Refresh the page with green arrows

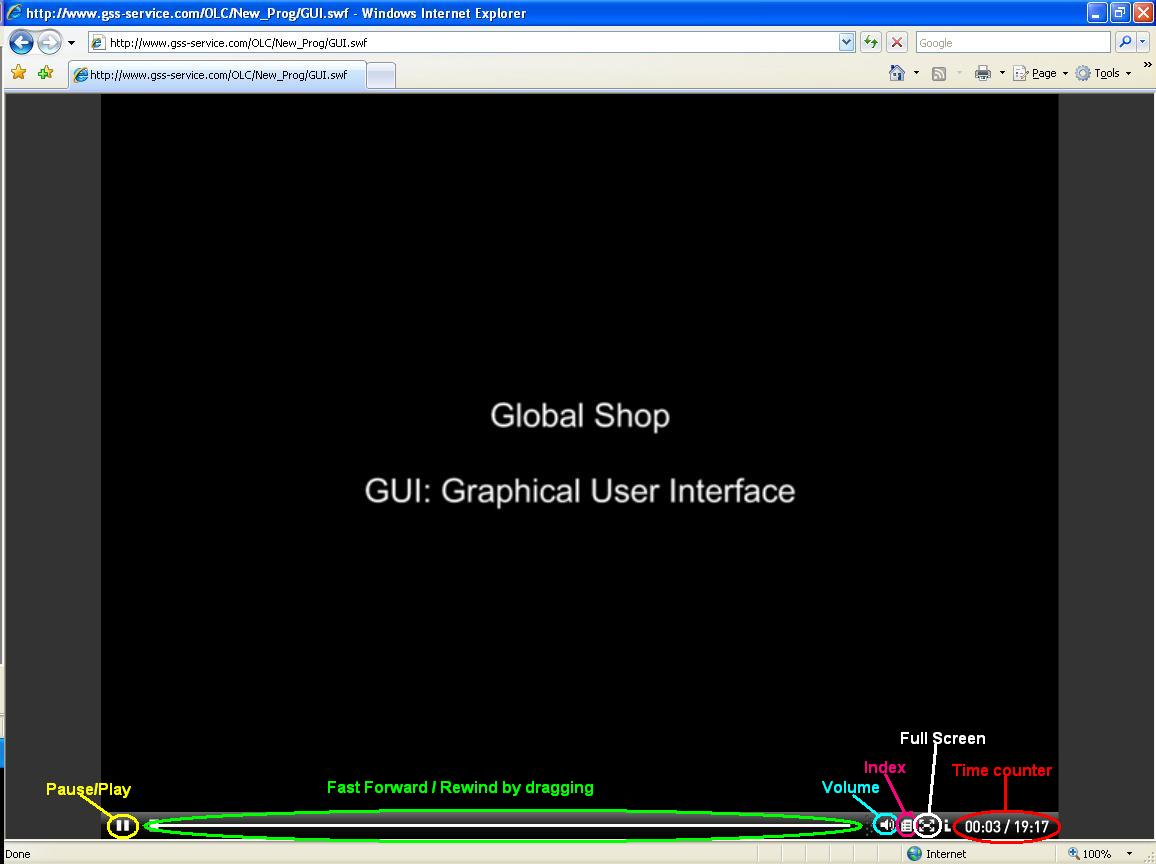coord(871,43)
